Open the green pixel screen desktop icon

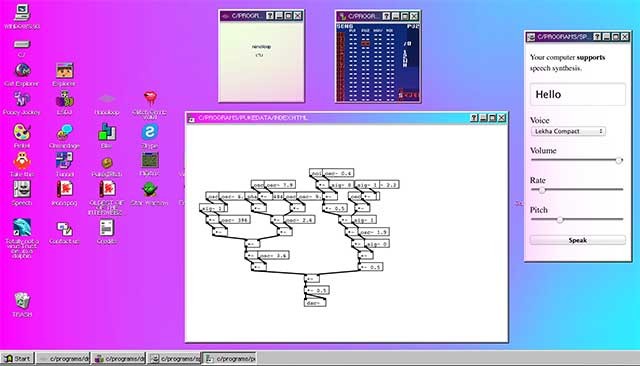click(150, 160)
